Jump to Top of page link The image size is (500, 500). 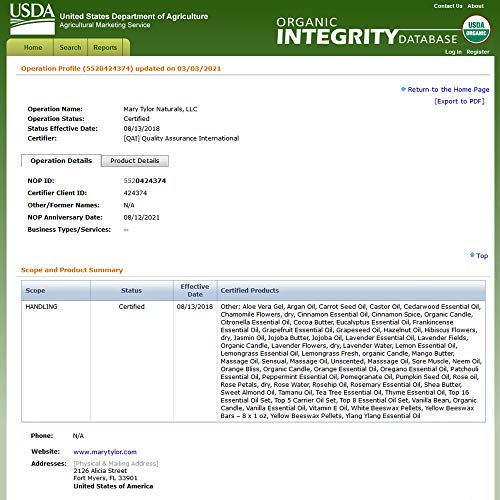click(482, 256)
